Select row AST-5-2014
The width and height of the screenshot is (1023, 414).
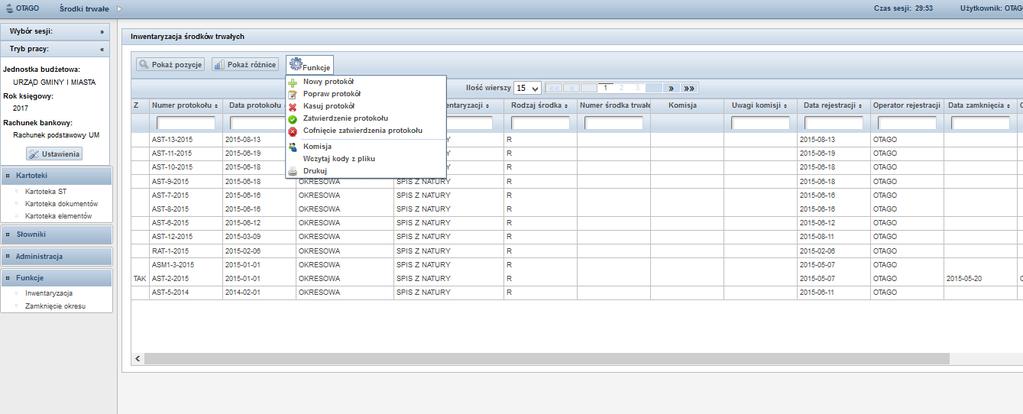tap(577, 293)
